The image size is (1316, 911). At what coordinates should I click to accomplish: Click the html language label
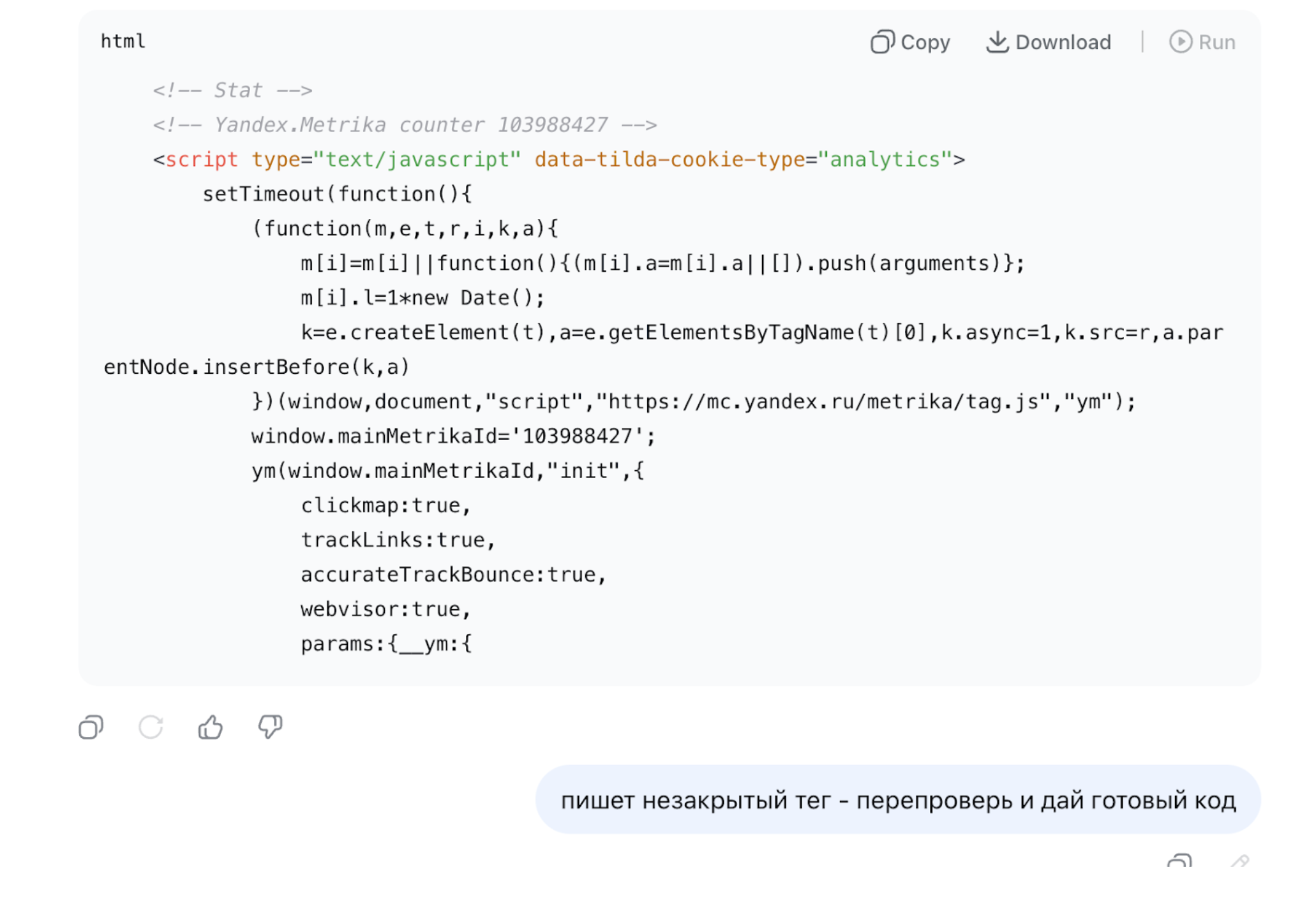123,41
